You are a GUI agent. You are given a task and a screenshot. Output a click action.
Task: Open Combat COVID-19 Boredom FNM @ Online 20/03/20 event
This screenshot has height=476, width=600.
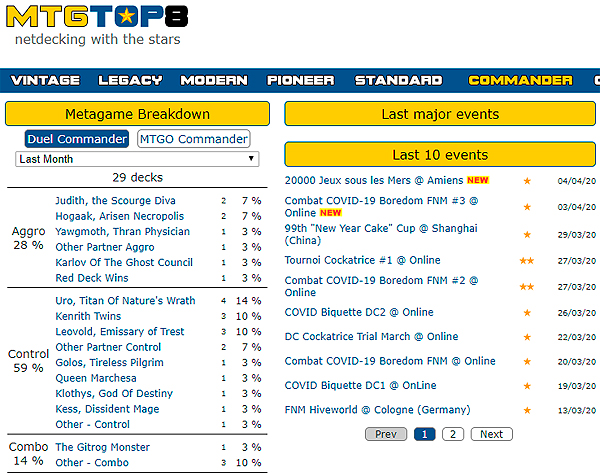coord(390,361)
